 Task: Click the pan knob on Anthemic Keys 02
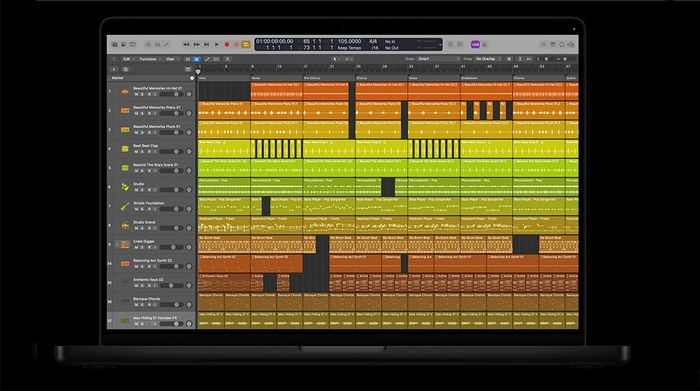[189, 285]
